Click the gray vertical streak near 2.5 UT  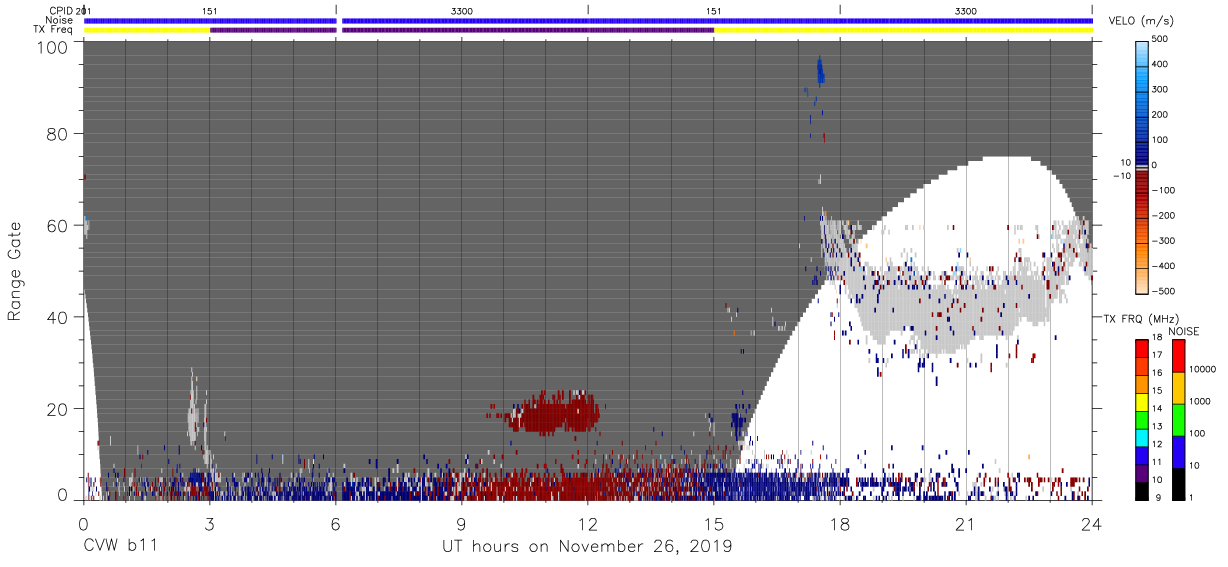pos(196,410)
